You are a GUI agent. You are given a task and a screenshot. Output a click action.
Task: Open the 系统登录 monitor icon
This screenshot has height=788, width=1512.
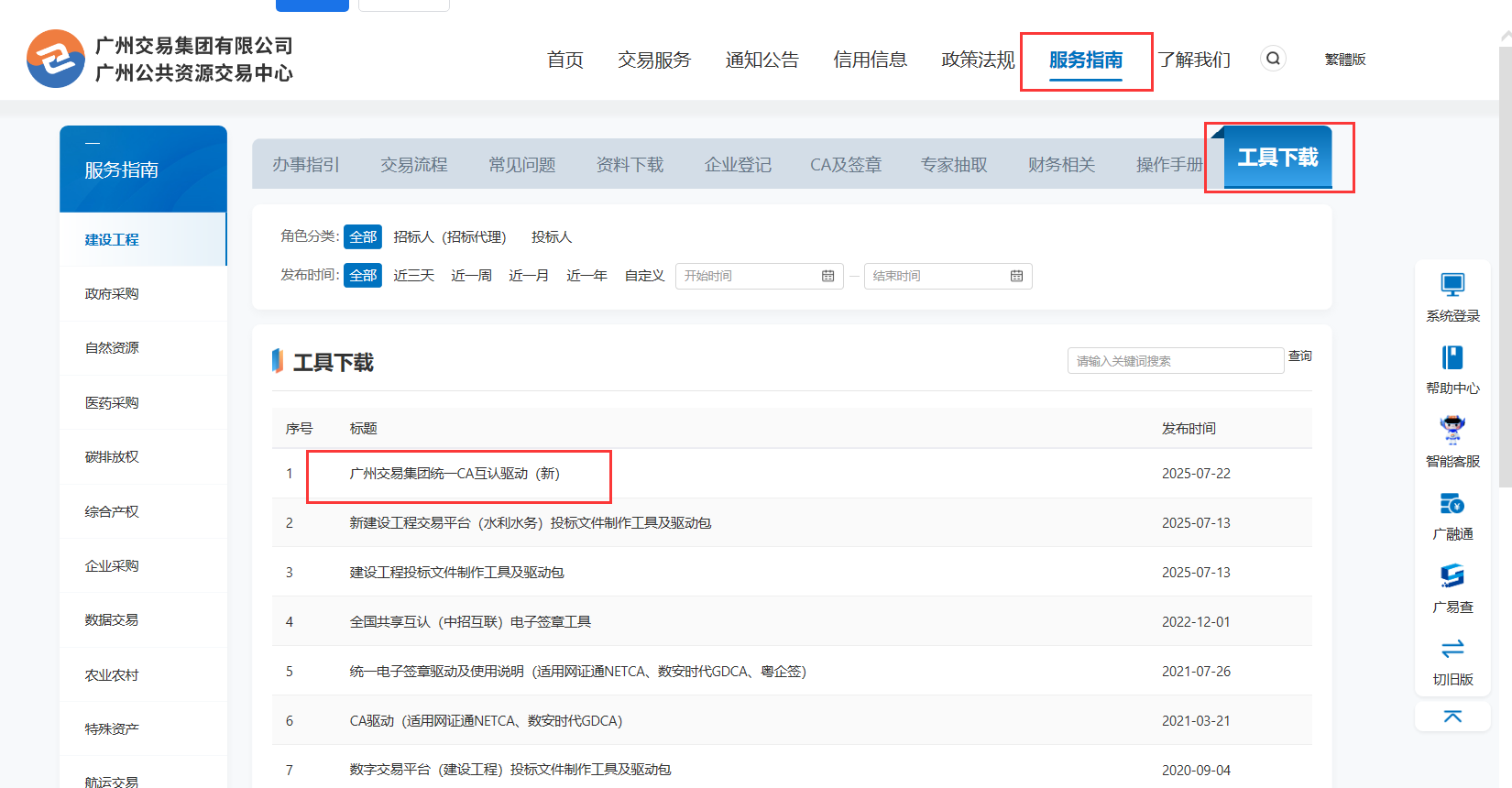pos(1452,285)
